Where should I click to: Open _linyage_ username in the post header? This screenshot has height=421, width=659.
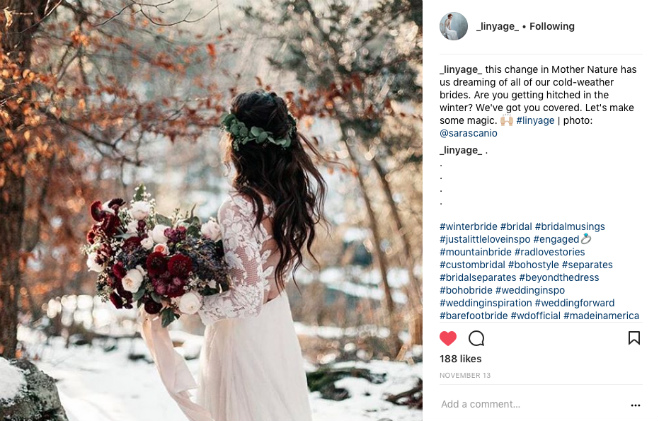tap(498, 26)
